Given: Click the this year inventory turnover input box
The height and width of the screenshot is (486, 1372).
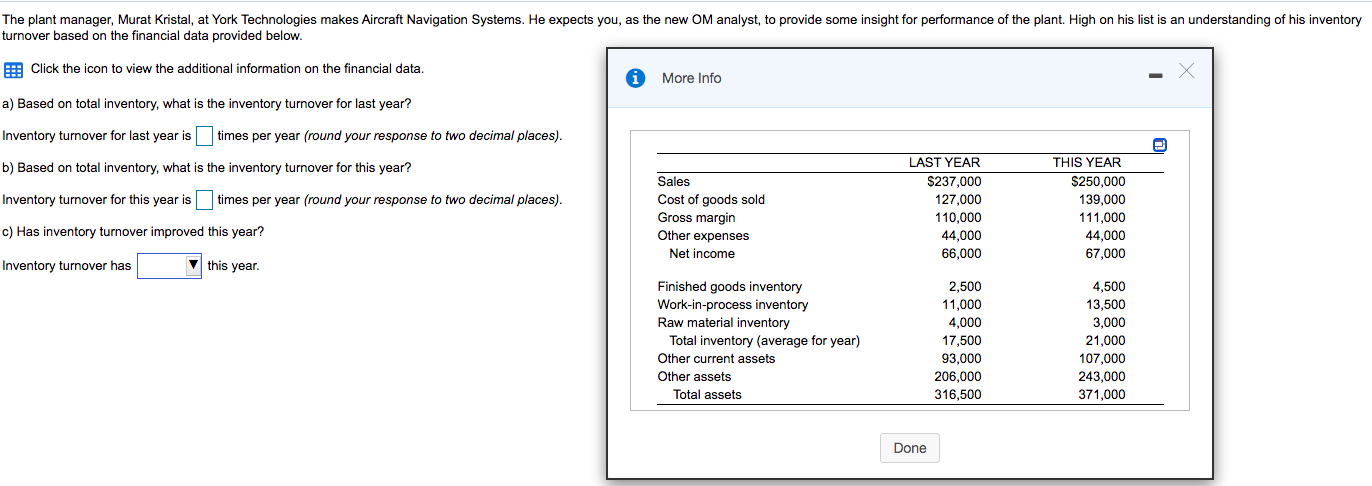Looking at the screenshot, I should tap(204, 200).
